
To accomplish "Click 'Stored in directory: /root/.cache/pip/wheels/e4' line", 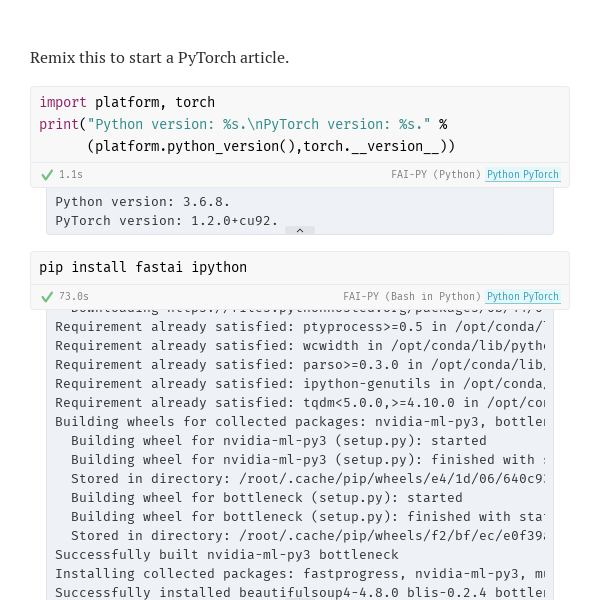I will [x=308, y=479].
